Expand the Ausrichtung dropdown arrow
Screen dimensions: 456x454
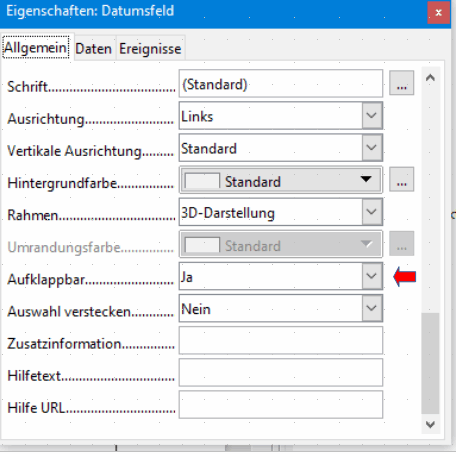372,115
